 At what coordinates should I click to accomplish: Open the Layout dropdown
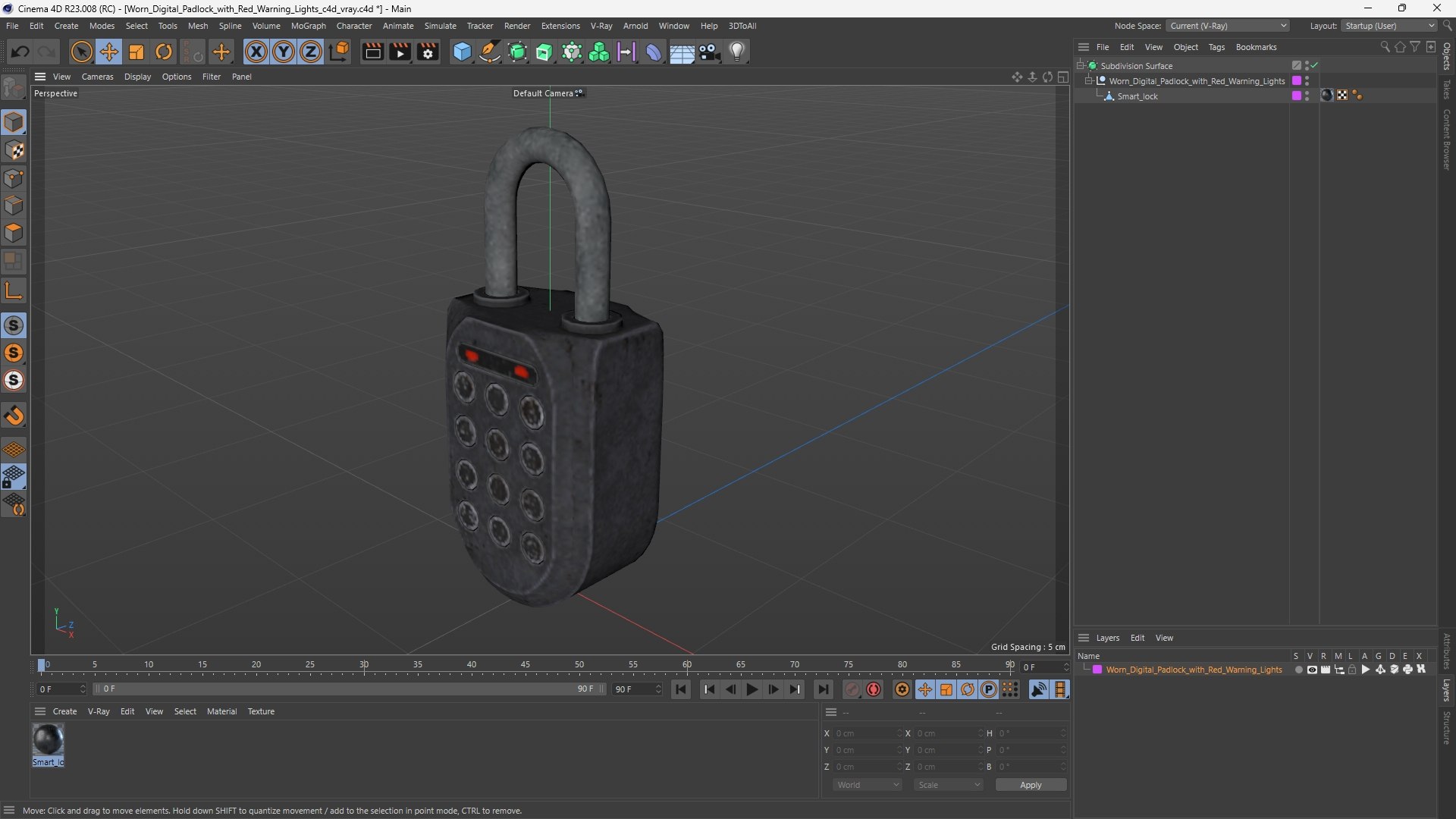tap(1389, 26)
